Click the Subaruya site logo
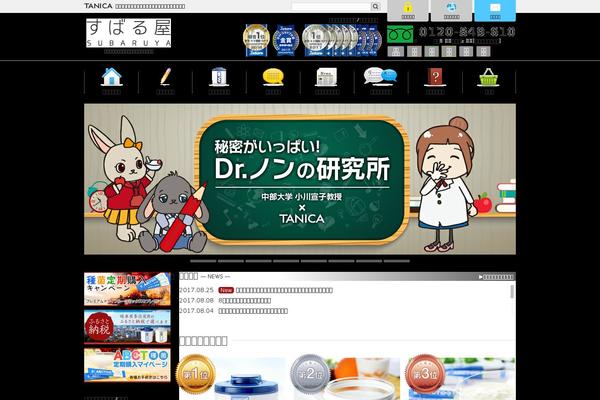This screenshot has width=600, height=400. [129, 33]
